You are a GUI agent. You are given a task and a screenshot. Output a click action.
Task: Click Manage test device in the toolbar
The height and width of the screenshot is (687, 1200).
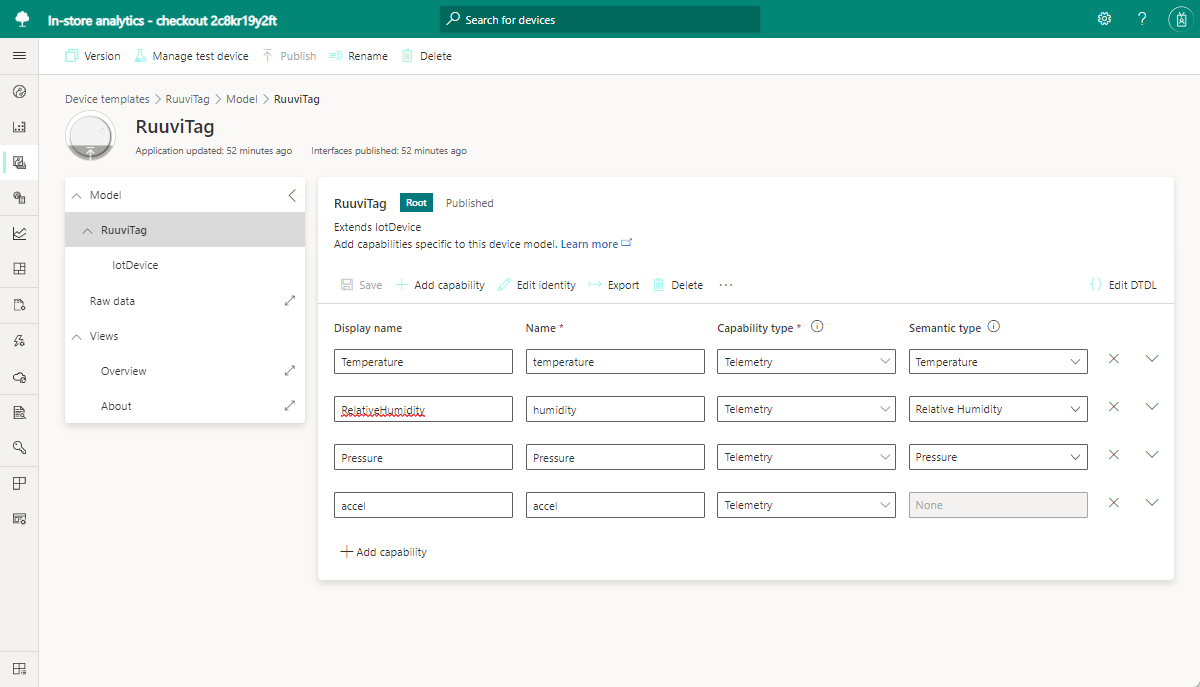tap(191, 56)
